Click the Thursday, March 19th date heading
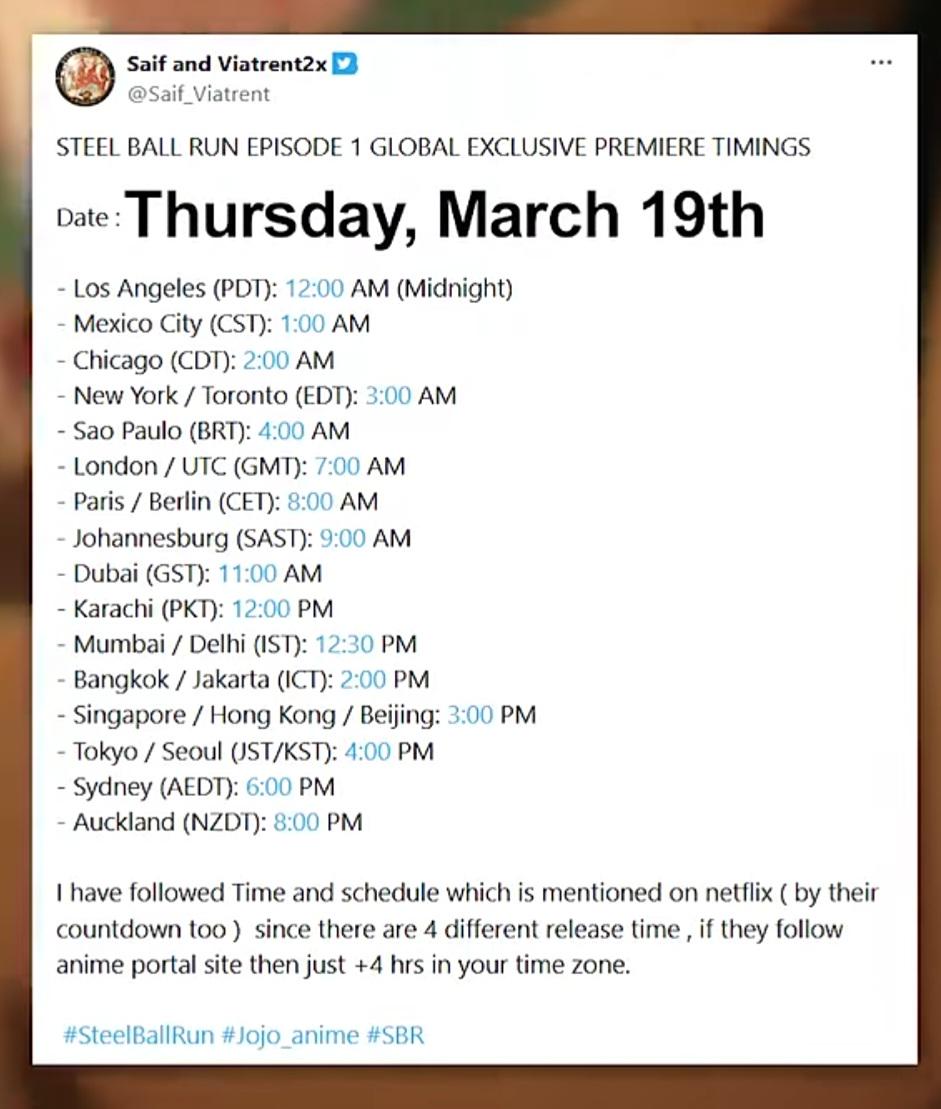The image size is (941, 1109). click(x=445, y=214)
